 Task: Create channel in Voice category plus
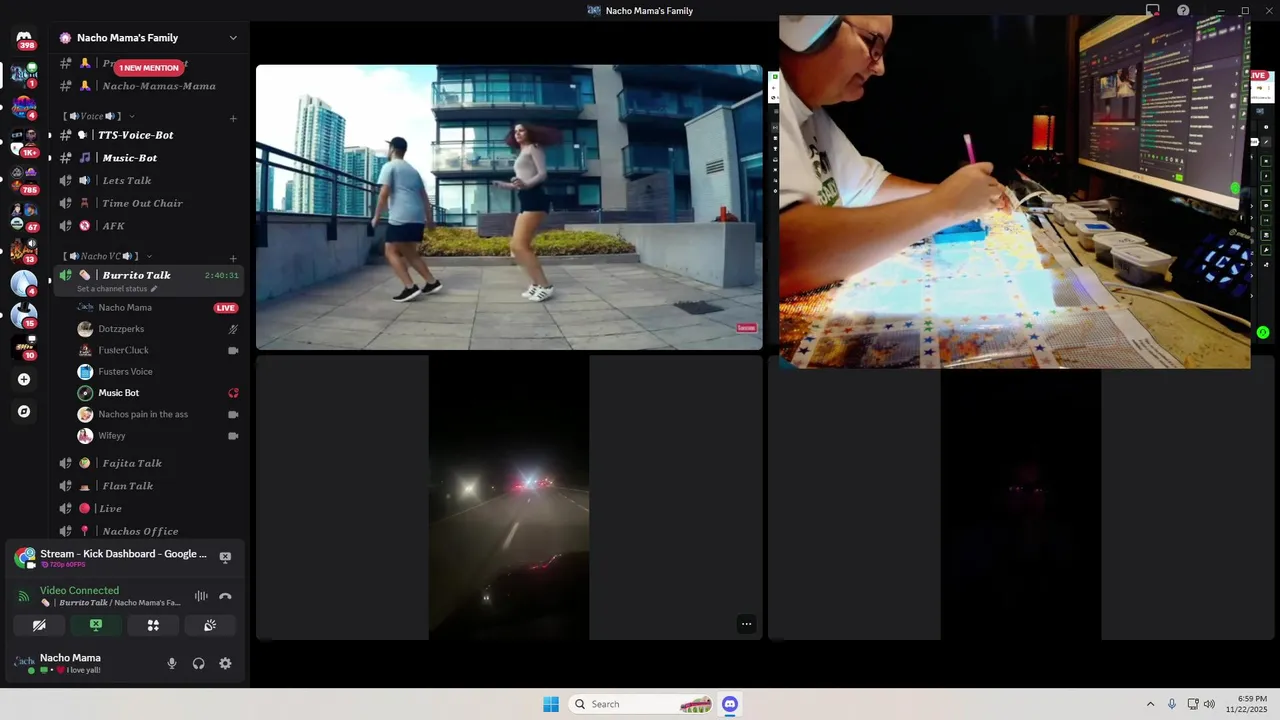pos(233,118)
